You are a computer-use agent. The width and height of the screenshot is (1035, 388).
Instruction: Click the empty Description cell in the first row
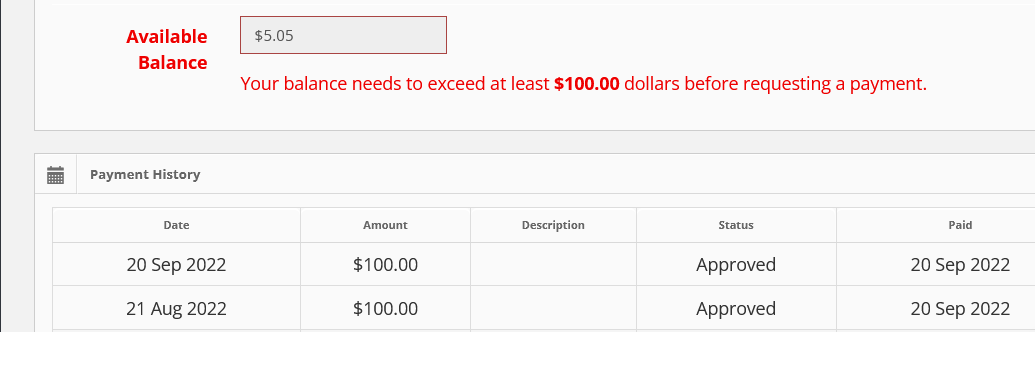point(553,265)
